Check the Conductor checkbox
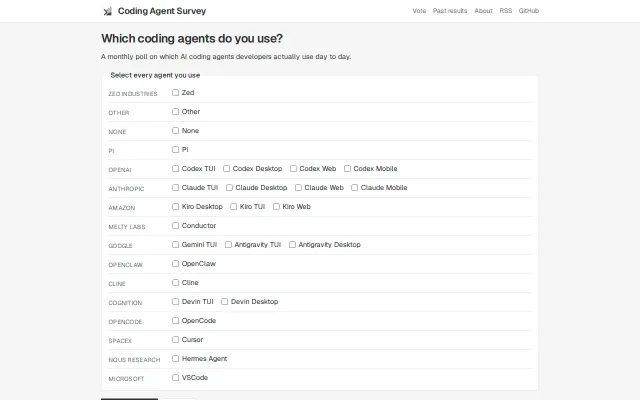 tap(176, 225)
